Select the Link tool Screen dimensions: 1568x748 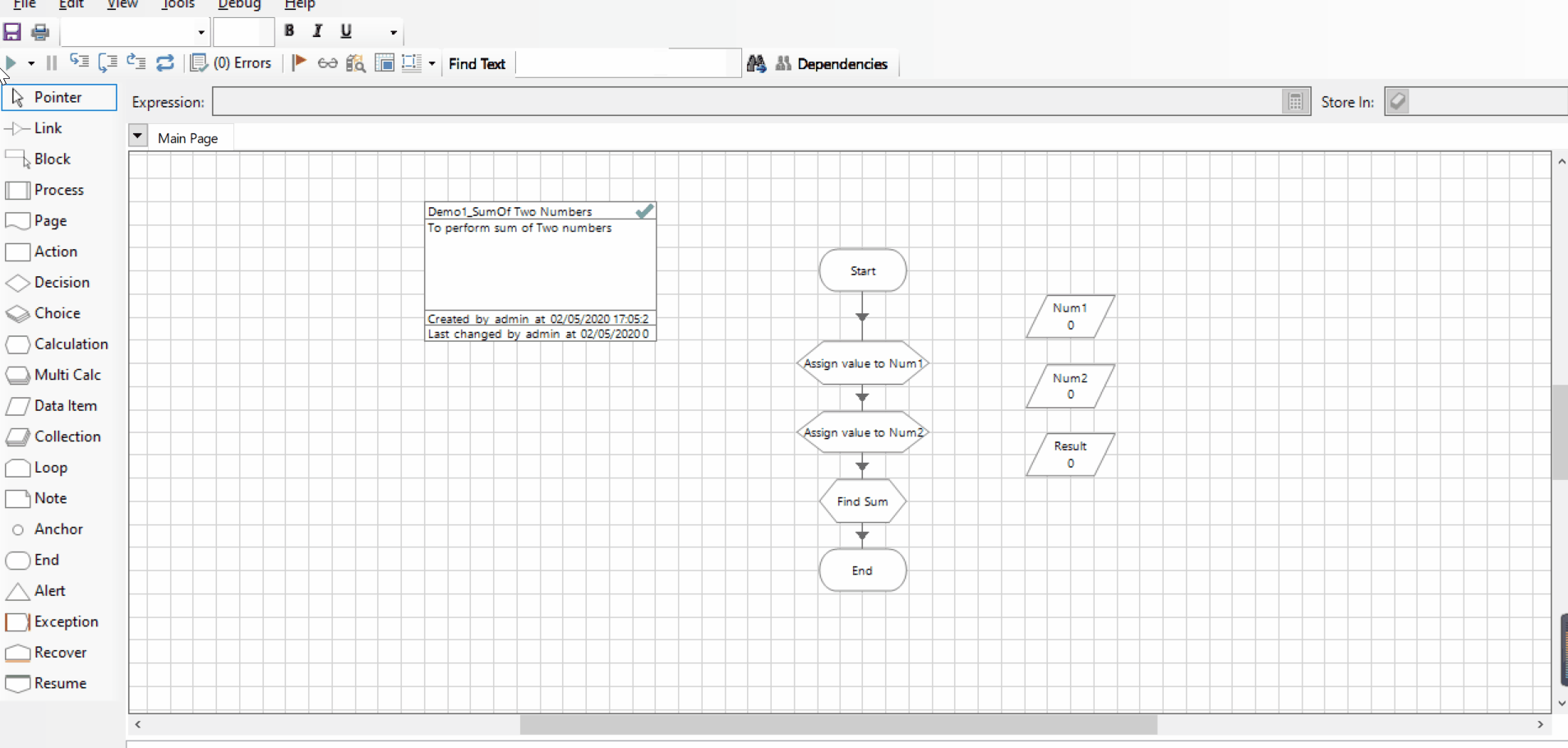coord(34,128)
